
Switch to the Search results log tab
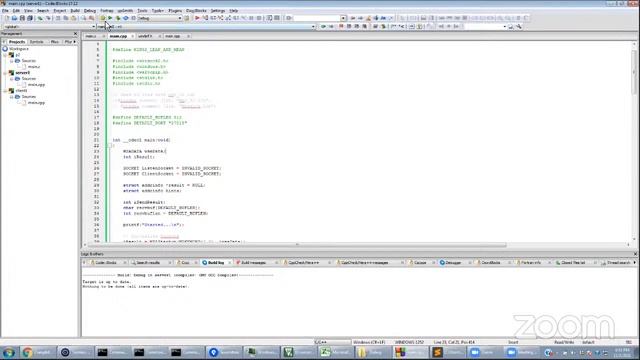click(x=149, y=263)
